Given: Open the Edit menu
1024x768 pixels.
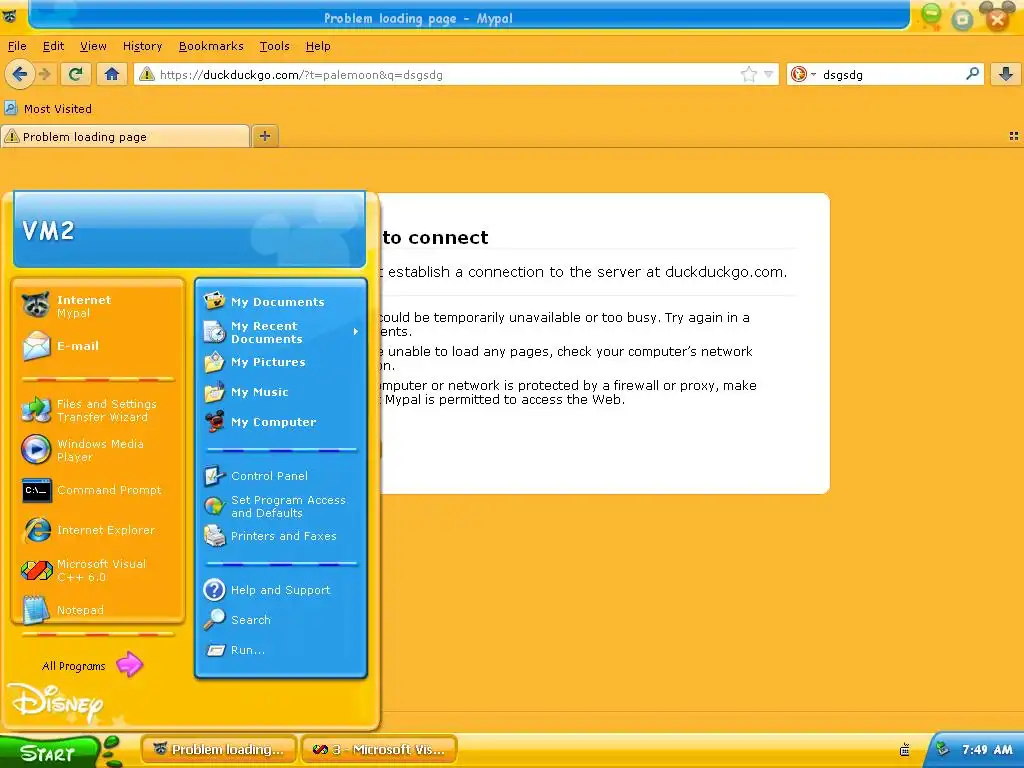Looking at the screenshot, I should (x=53, y=46).
